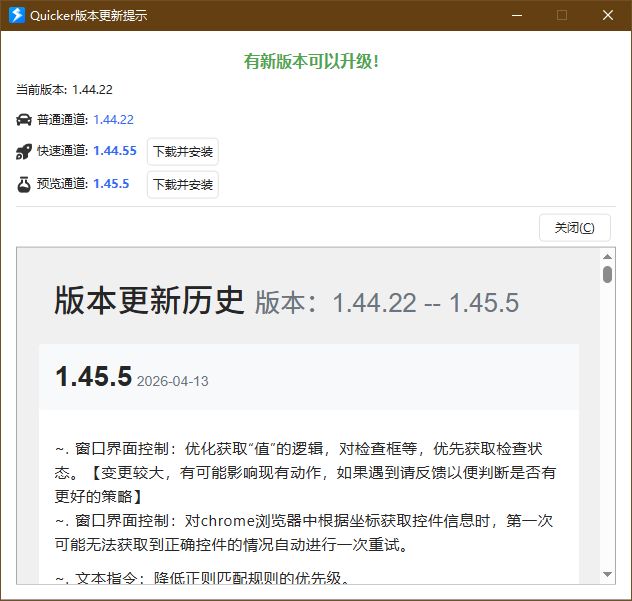The height and width of the screenshot is (601, 632).
Task: Click the normal channel version 1.44.22 link
Action: 113,120
